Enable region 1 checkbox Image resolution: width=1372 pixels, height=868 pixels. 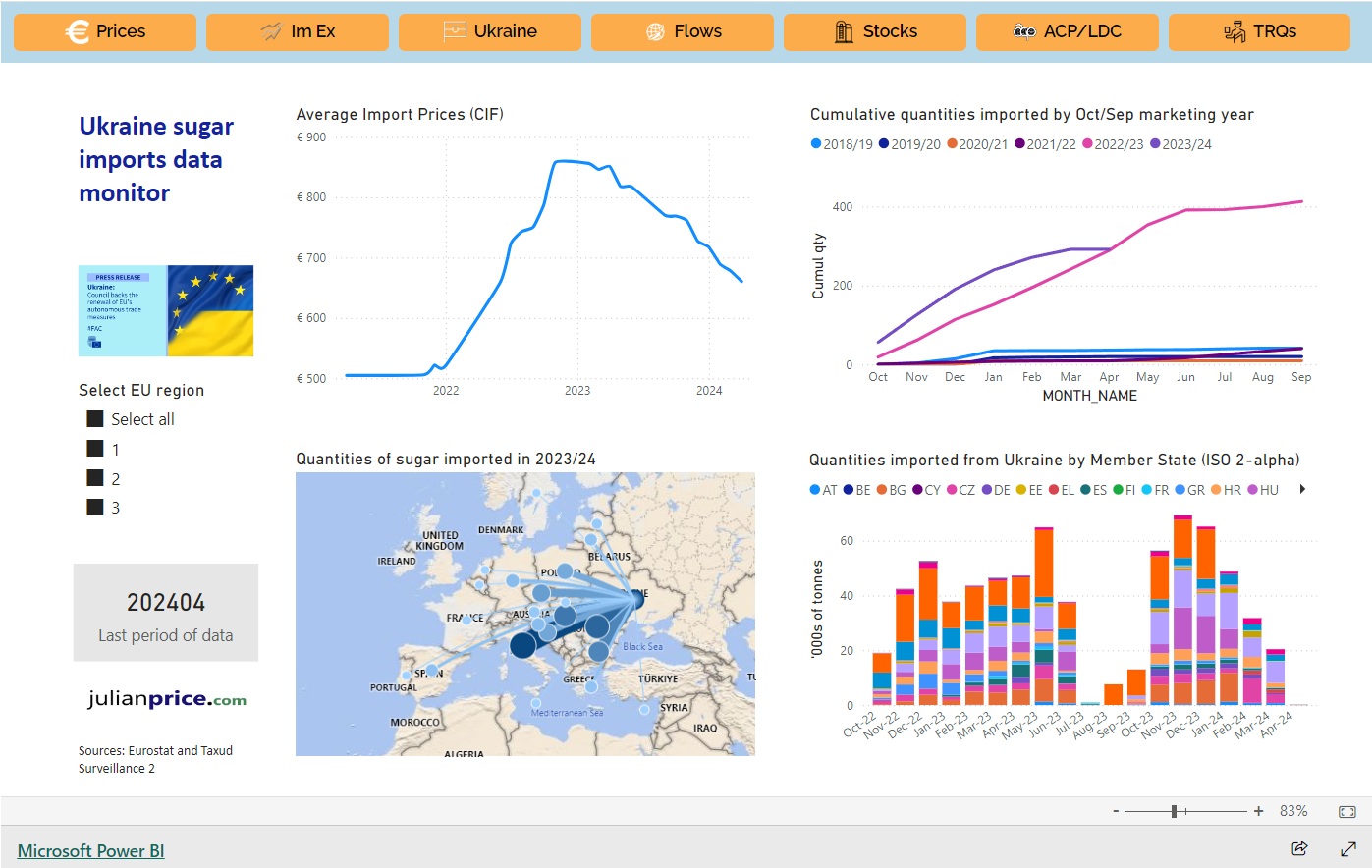coord(94,449)
